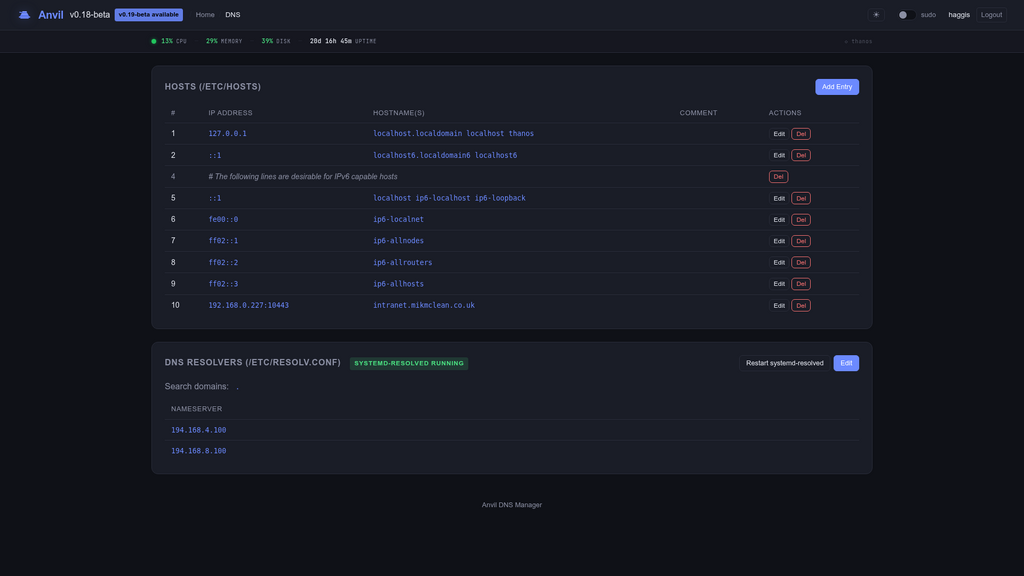Delete the ip6-loopback entry
The image size is (1024, 576).
801,198
